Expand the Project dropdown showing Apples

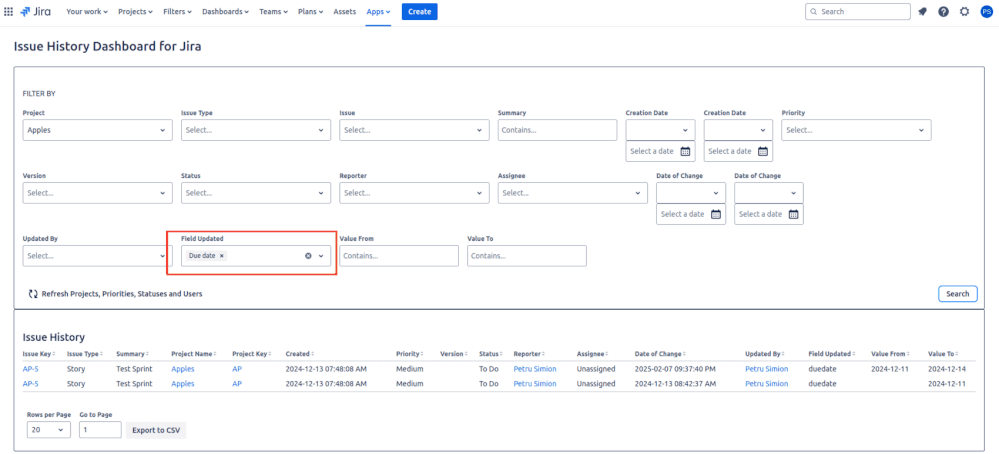pos(97,130)
